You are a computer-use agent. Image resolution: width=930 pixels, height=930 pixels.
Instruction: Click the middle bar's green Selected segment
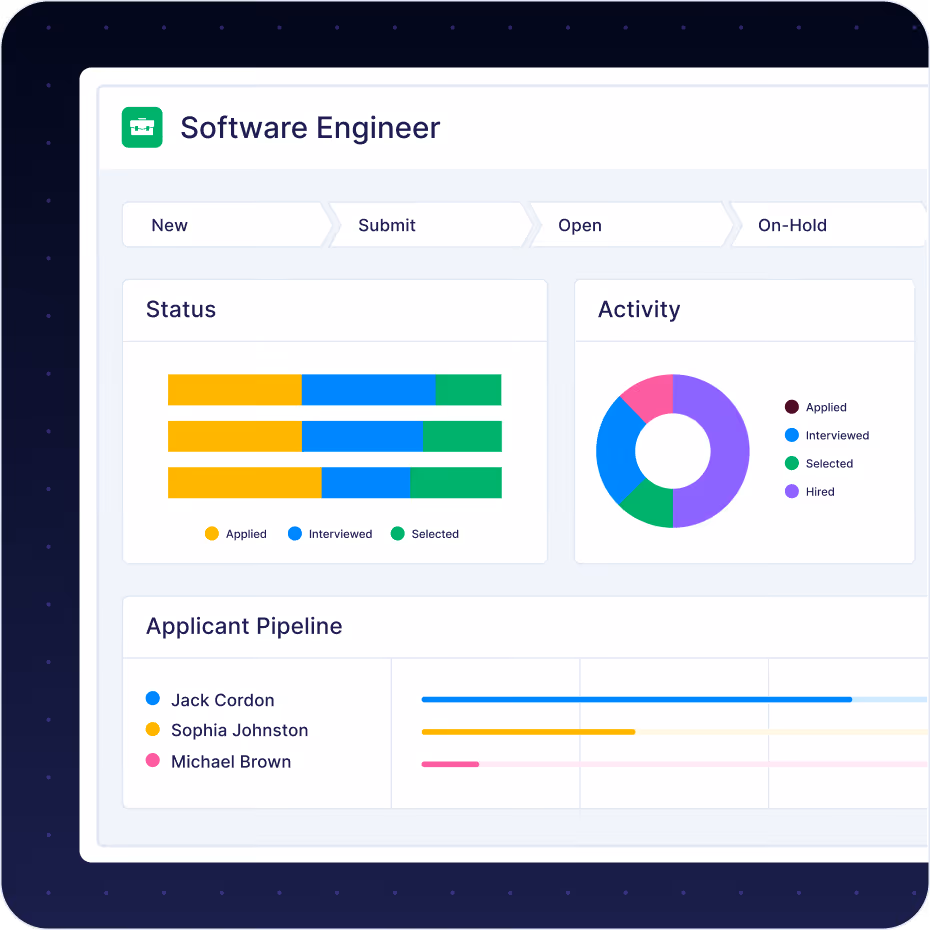[x=462, y=437]
